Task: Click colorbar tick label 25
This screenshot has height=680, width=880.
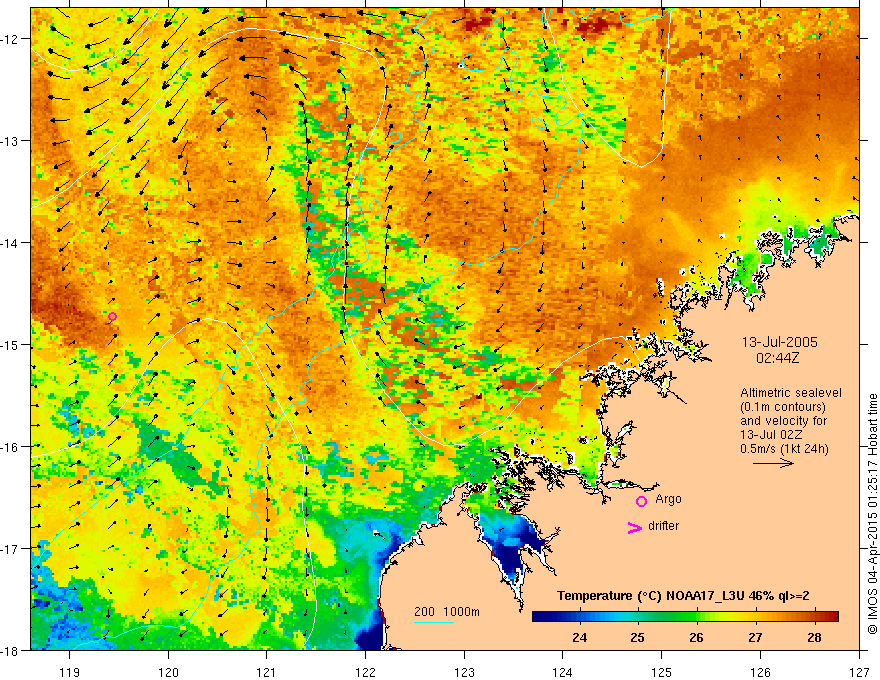Action: pos(637,637)
